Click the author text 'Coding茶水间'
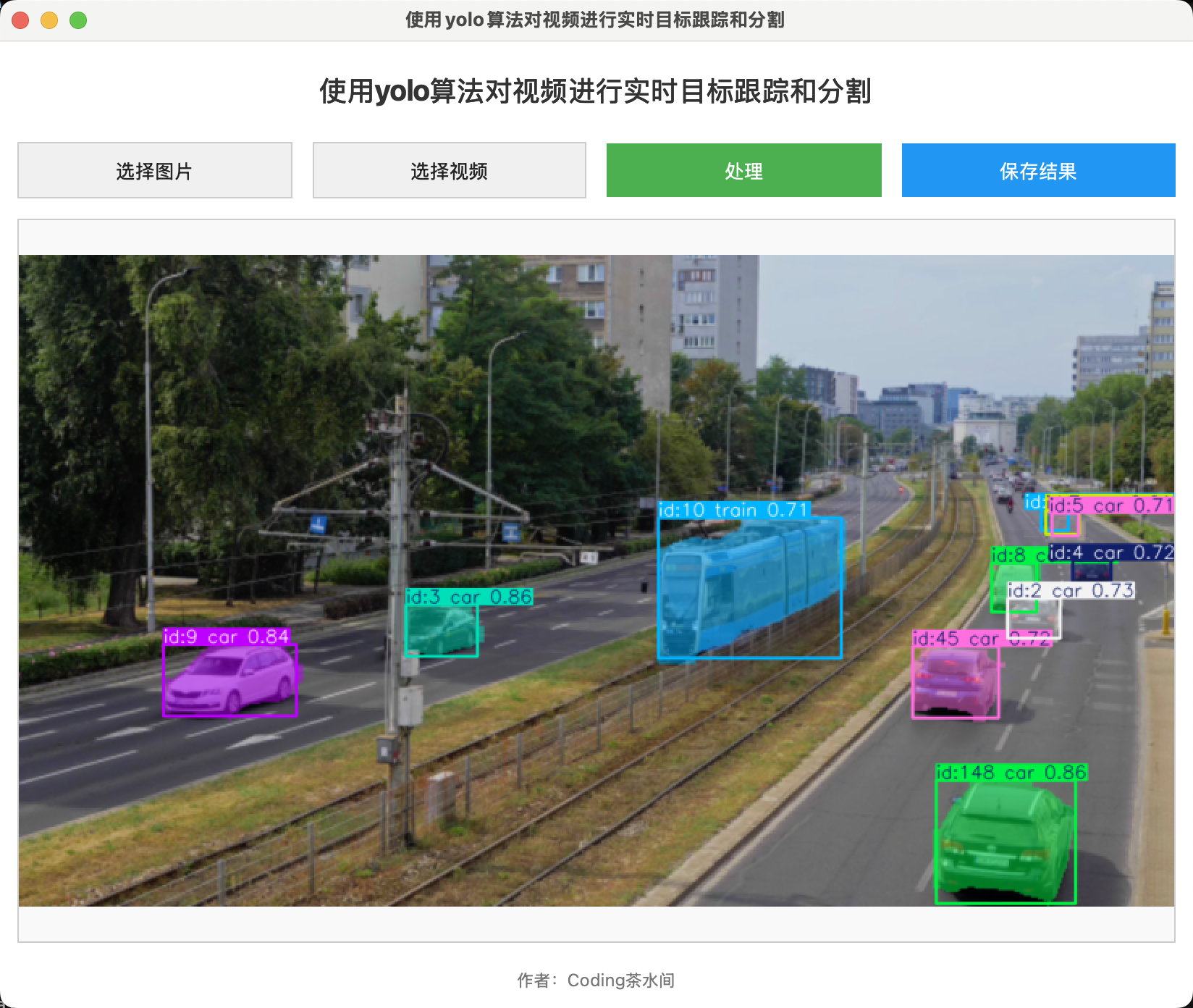 click(620, 980)
